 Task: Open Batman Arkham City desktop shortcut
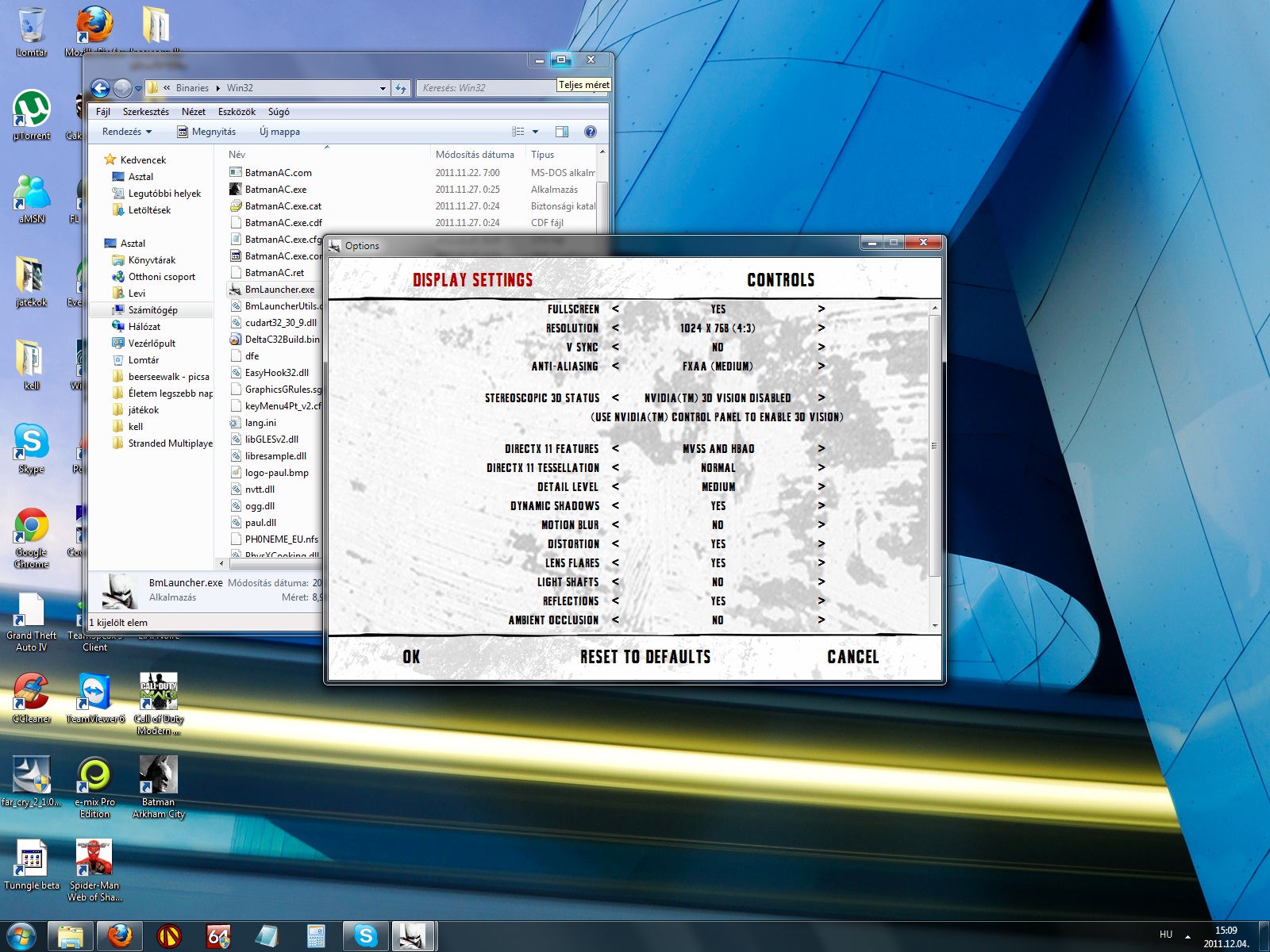click(159, 787)
